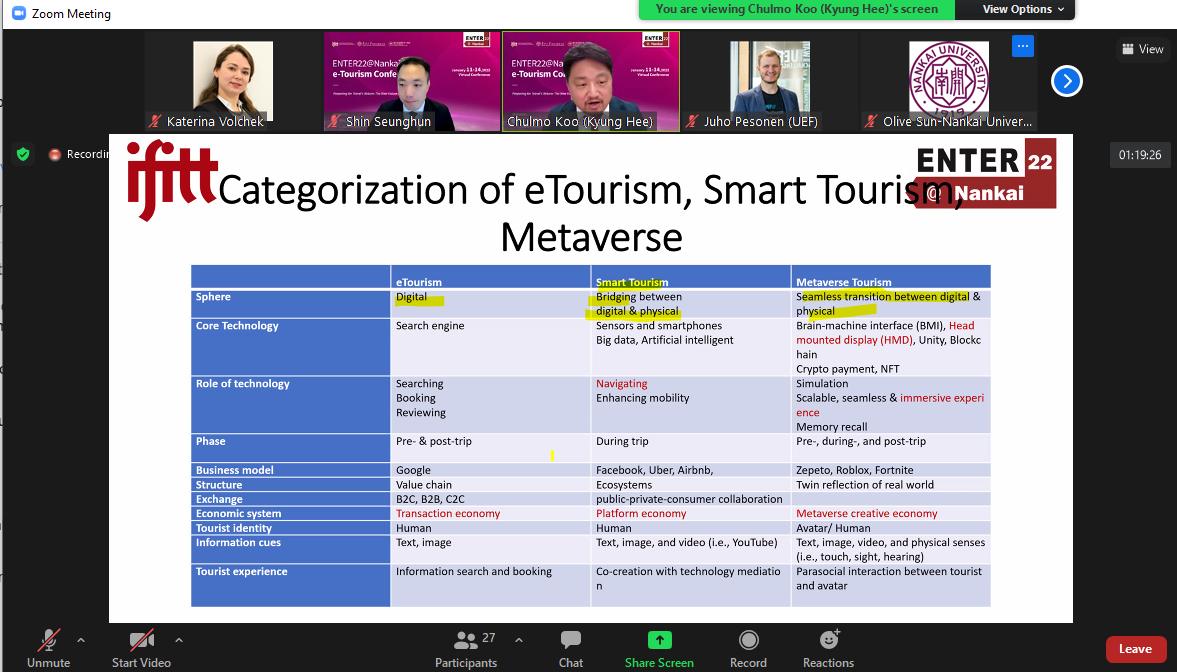Click slide title 'Categorization of eTourism'
The image size is (1177, 672).
coord(455,189)
